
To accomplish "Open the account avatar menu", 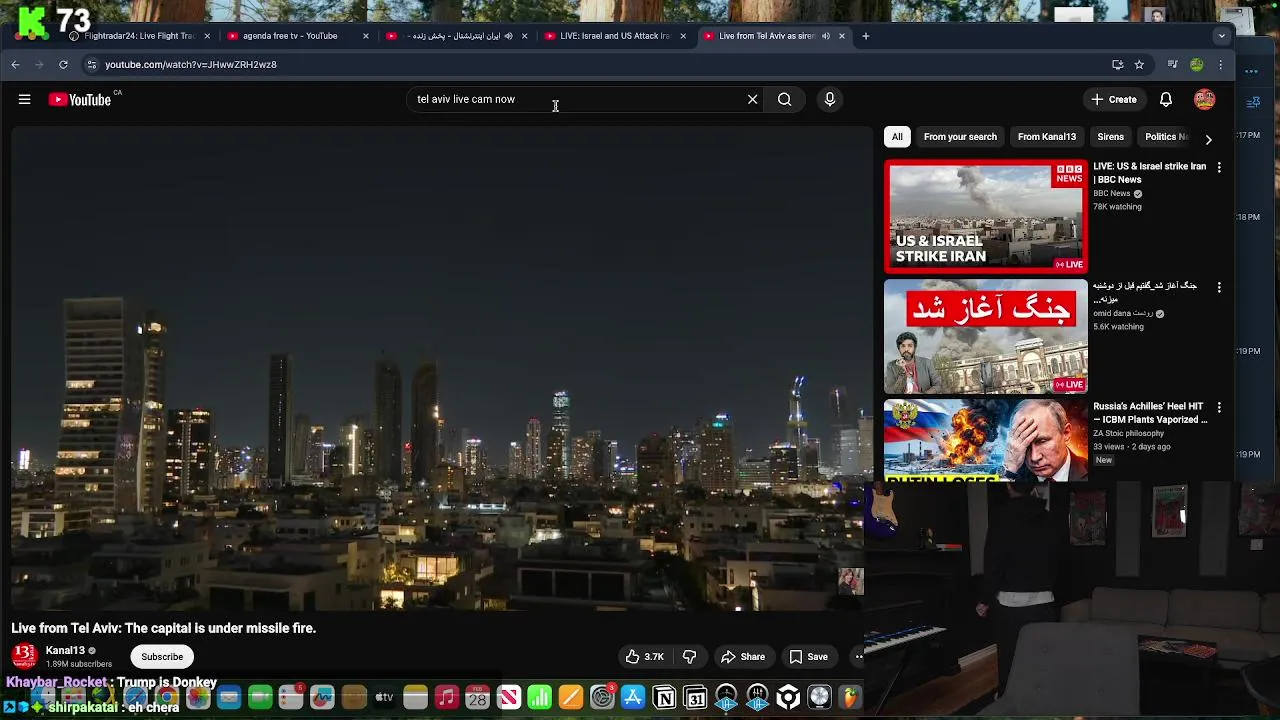I will [x=1204, y=99].
